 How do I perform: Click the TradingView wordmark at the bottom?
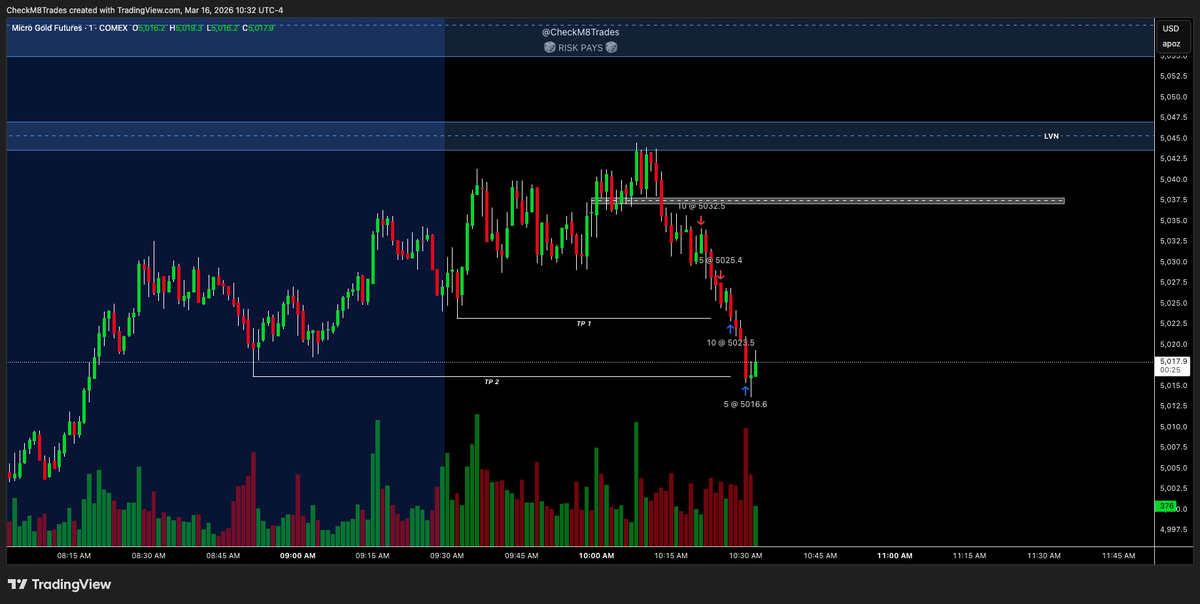click(x=73, y=584)
